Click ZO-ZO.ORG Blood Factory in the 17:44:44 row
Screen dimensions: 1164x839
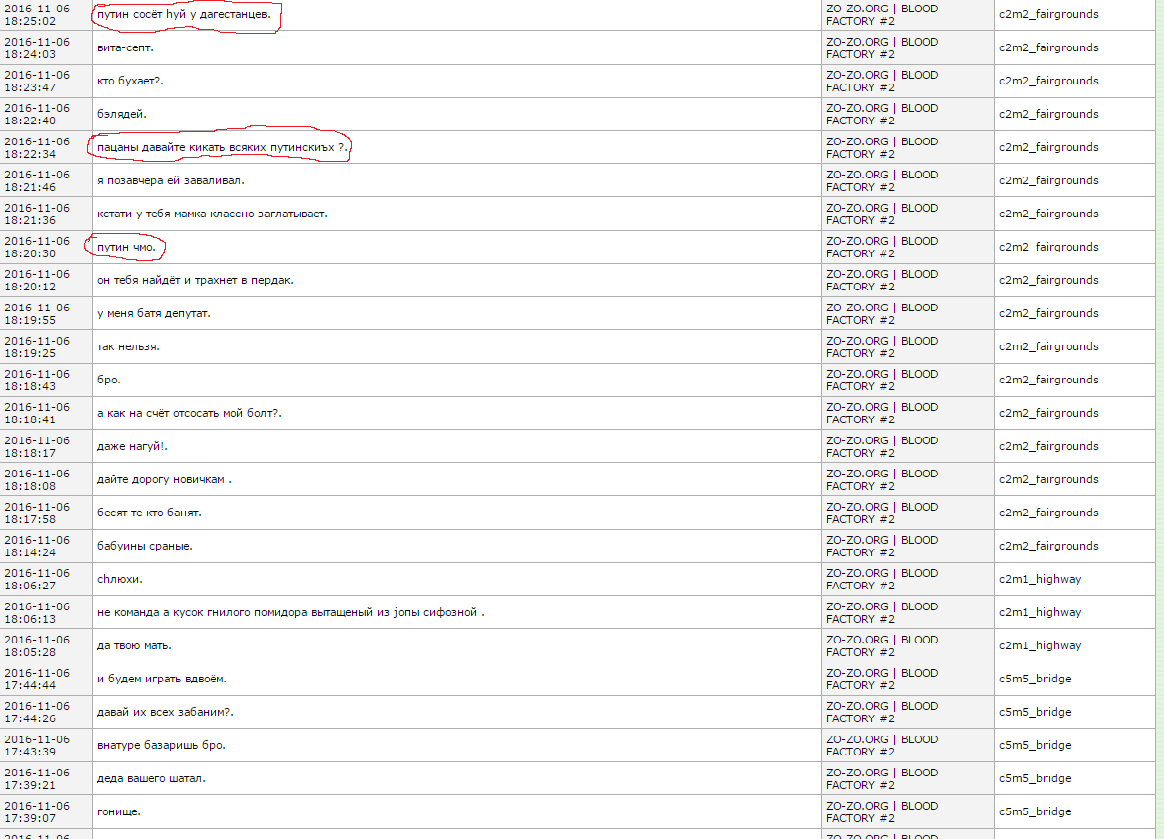tap(881, 679)
